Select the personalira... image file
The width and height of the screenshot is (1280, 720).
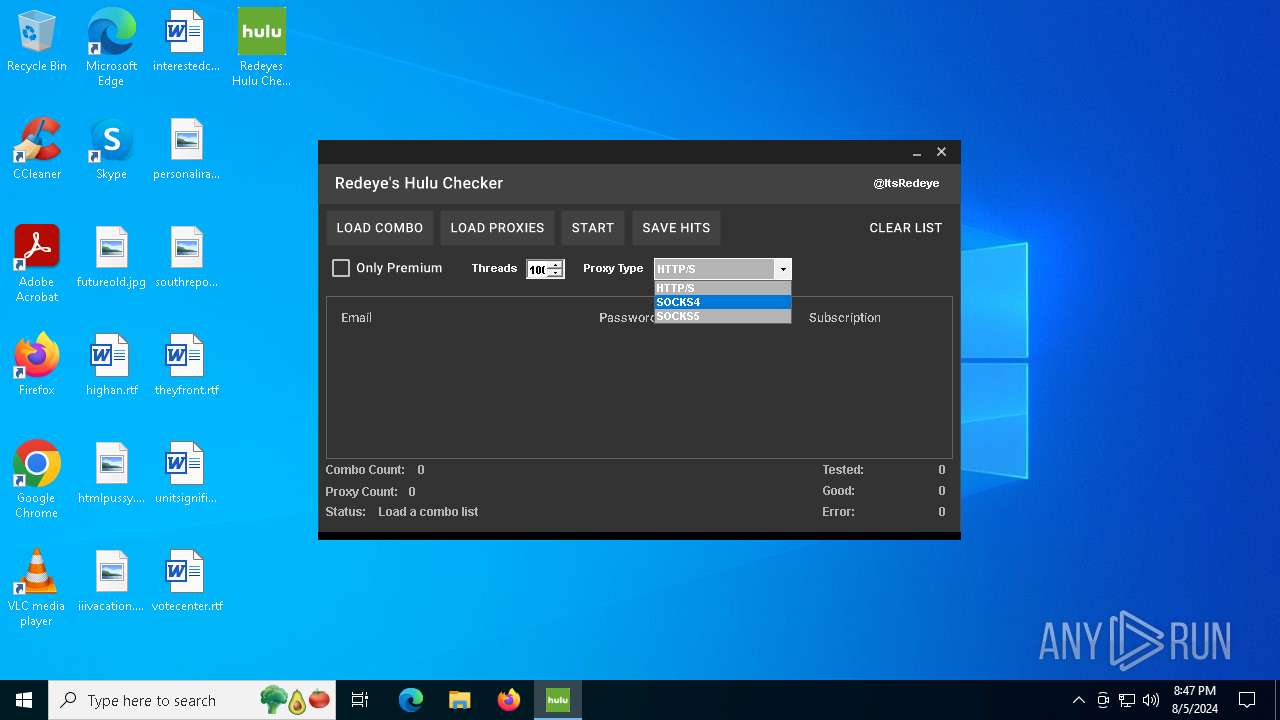coord(186,150)
